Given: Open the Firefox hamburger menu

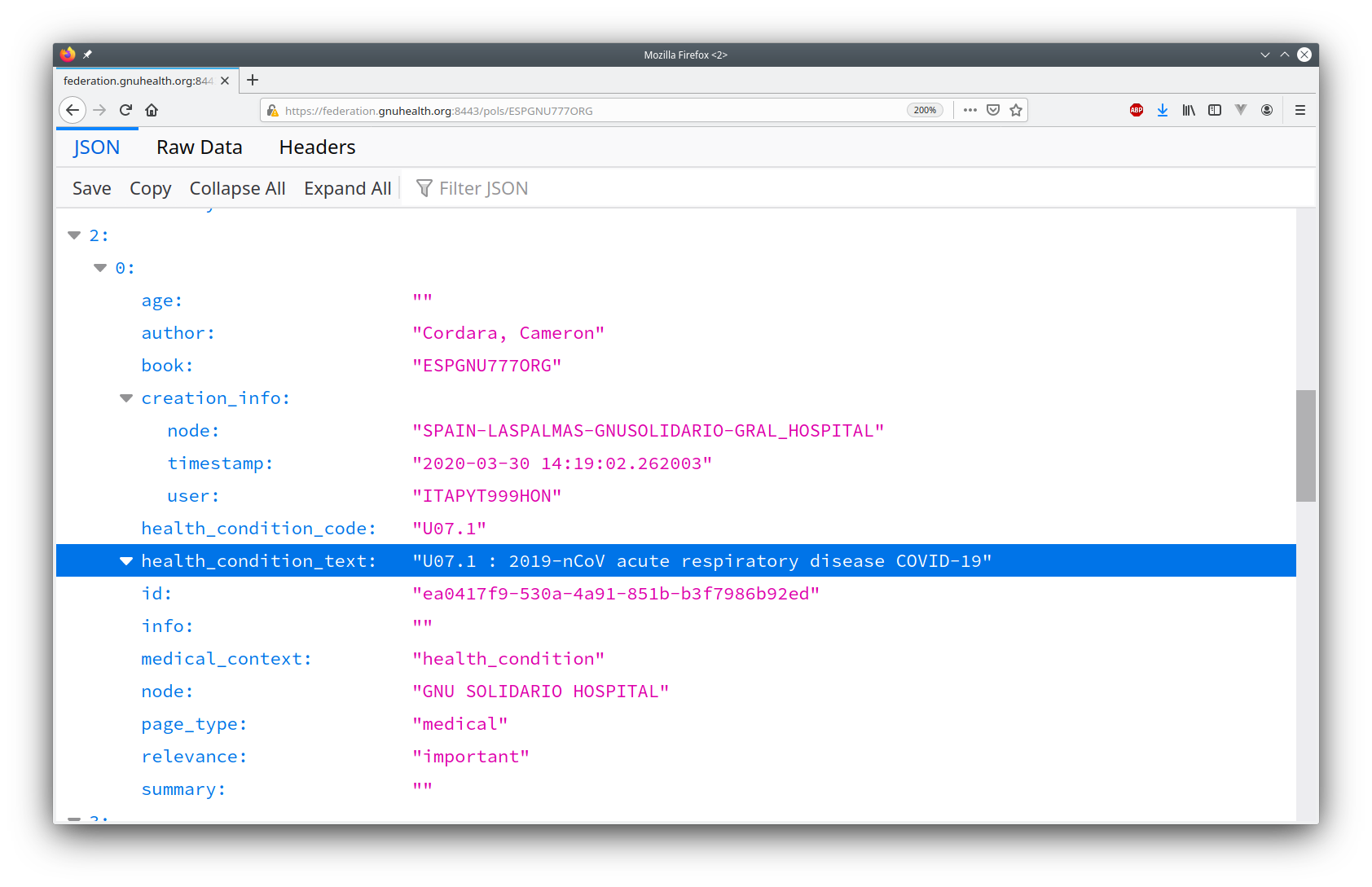Looking at the screenshot, I should click(x=1300, y=110).
